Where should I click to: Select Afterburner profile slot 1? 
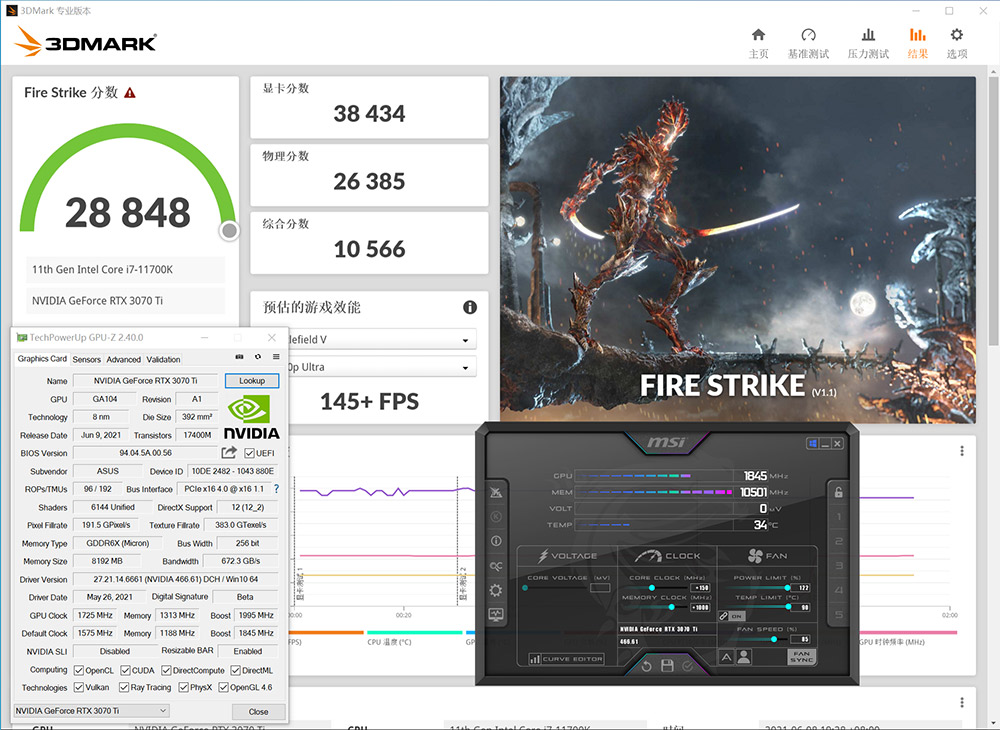coord(839,516)
